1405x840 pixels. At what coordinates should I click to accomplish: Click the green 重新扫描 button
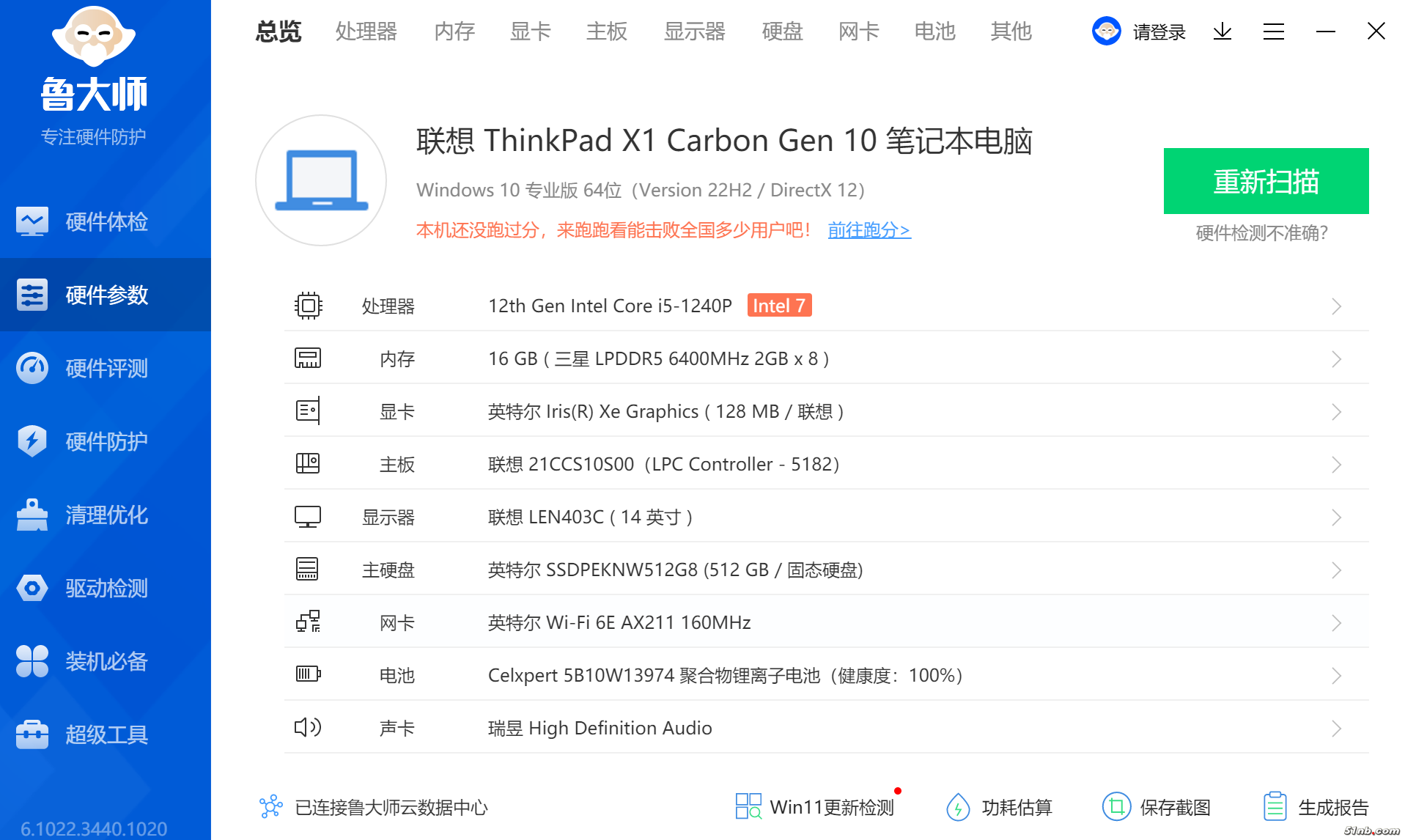click(1265, 181)
